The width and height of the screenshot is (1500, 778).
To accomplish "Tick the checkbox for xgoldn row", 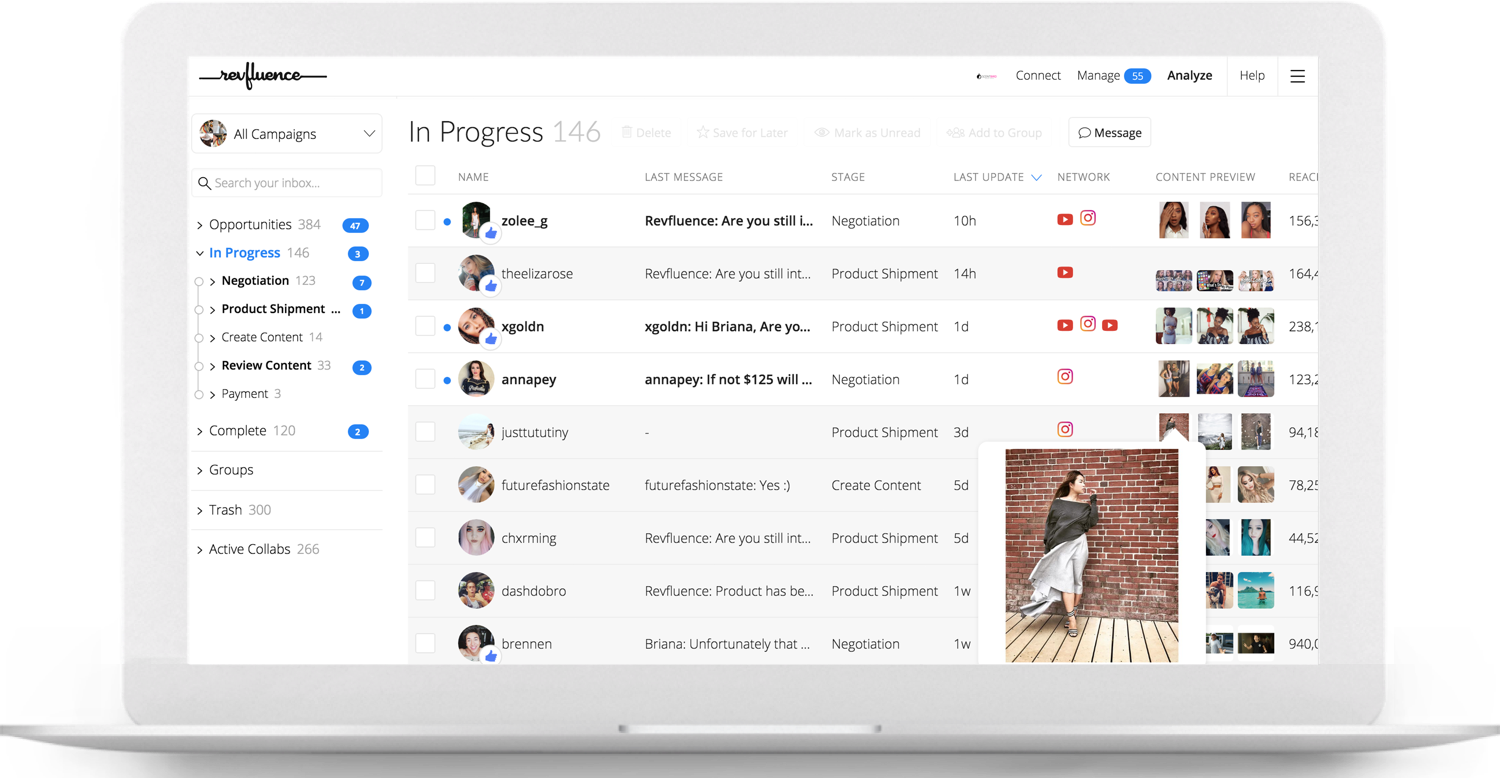I will 425,326.
